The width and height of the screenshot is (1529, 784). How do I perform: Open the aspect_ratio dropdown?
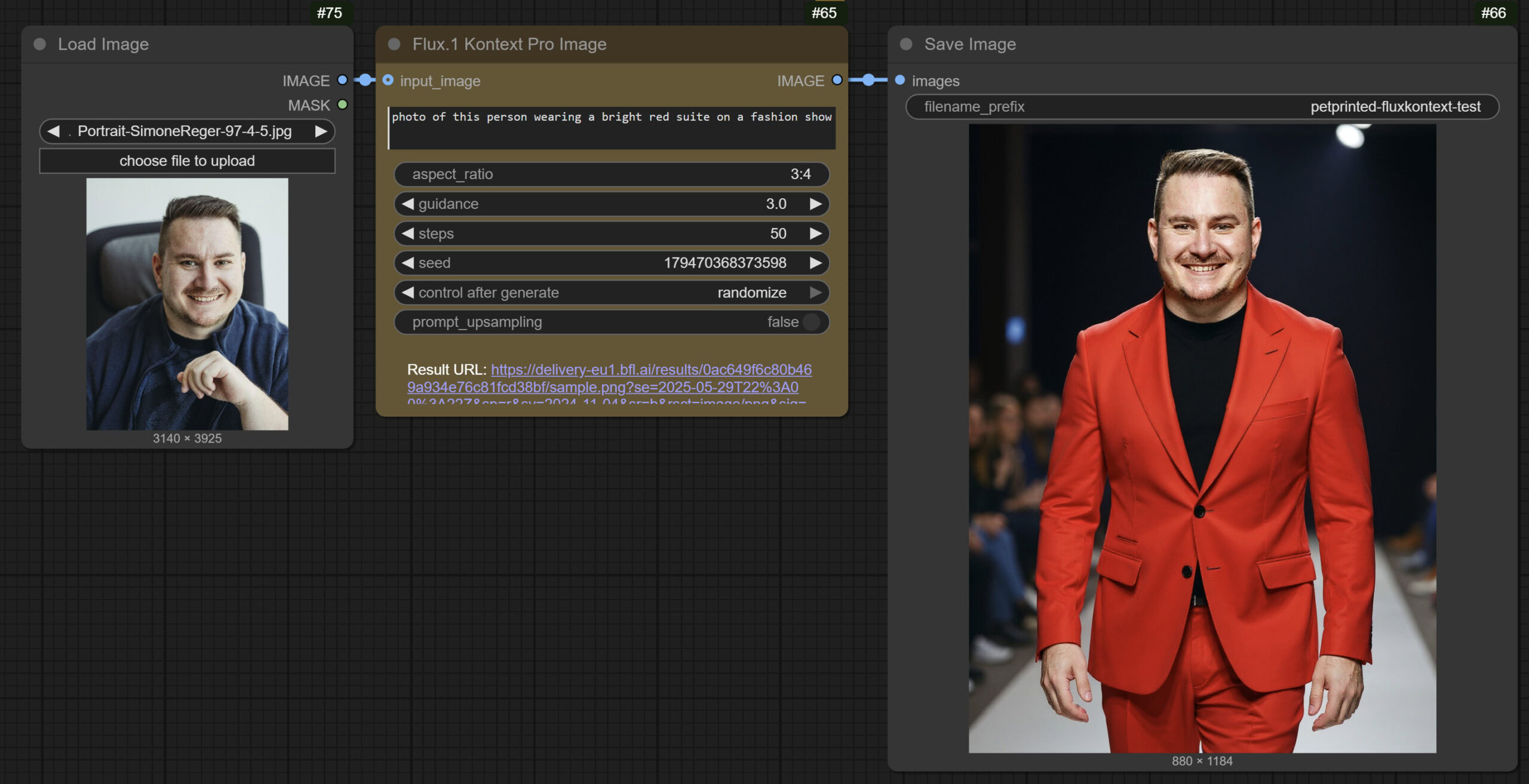coord(611,174)
